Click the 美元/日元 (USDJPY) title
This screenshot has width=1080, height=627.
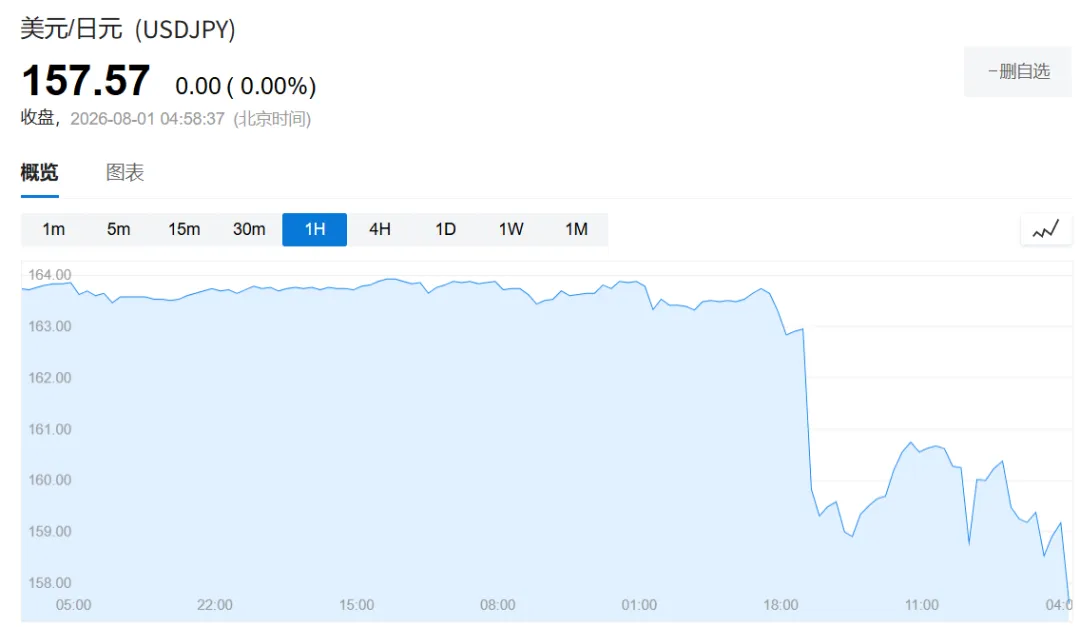tap(128, 29)
